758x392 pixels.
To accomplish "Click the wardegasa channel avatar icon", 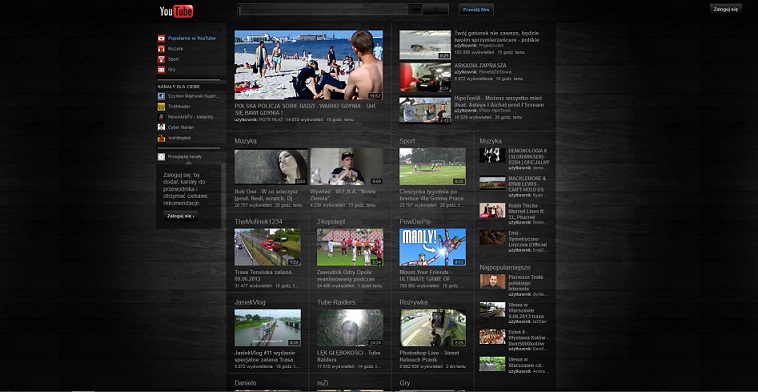I will (x=161, y=138).
